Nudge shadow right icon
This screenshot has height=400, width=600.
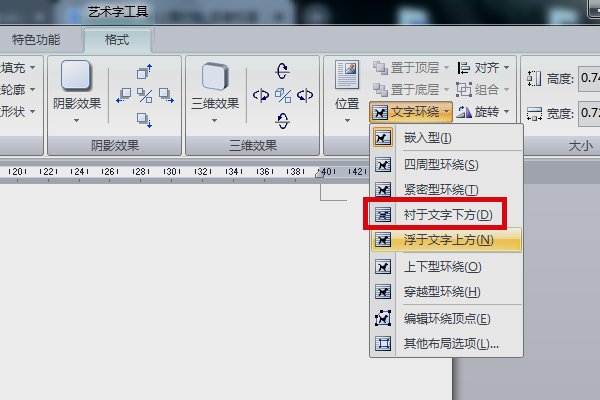tap(166, 95)
